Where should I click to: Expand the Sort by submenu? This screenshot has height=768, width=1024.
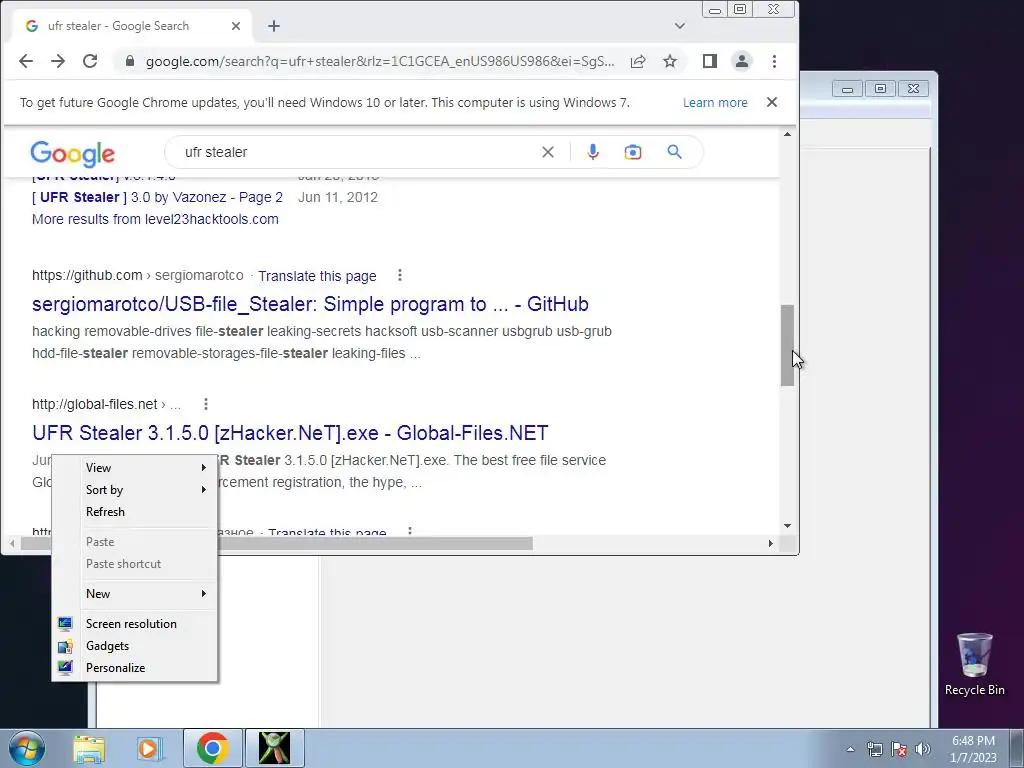[135, 490]
